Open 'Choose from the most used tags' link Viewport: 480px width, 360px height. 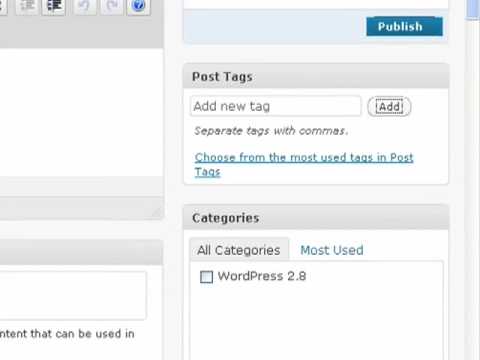click(x=304, y=165)
